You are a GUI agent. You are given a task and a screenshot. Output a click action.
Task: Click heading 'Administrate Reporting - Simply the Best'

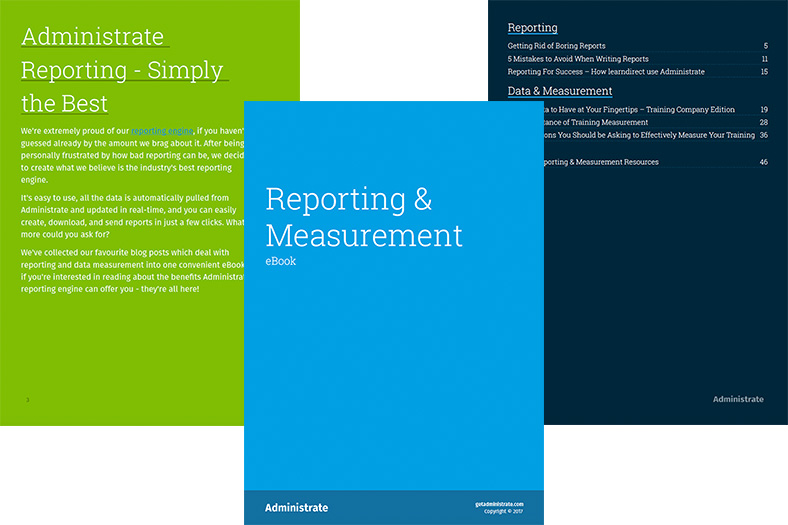[125, 70]
